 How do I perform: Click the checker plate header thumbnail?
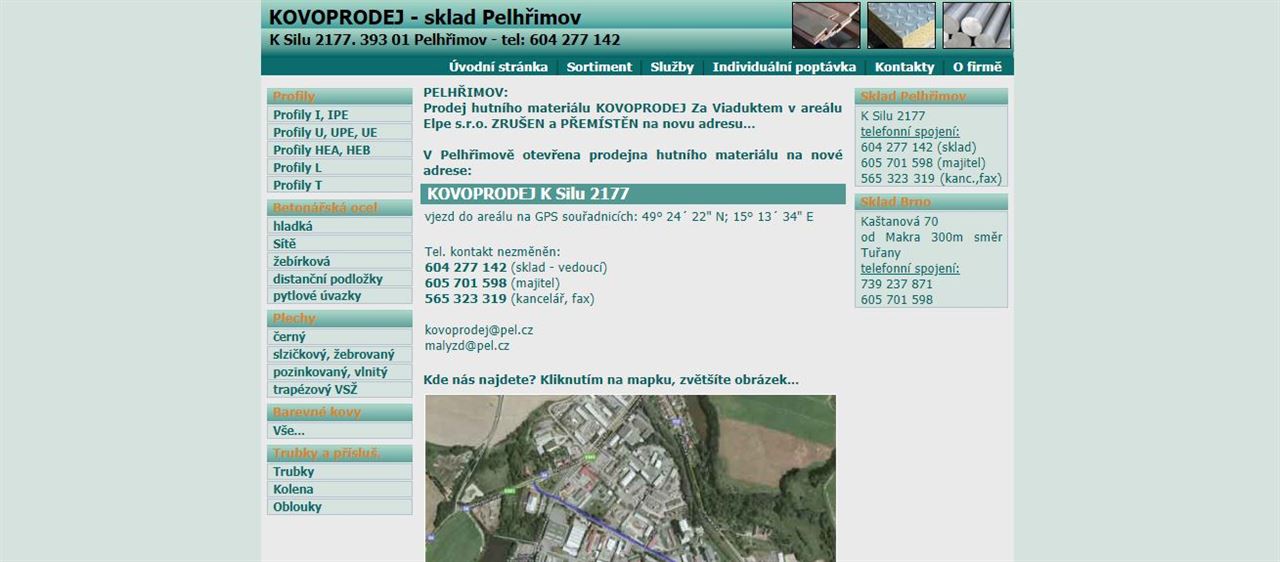[x=901, y=25]
